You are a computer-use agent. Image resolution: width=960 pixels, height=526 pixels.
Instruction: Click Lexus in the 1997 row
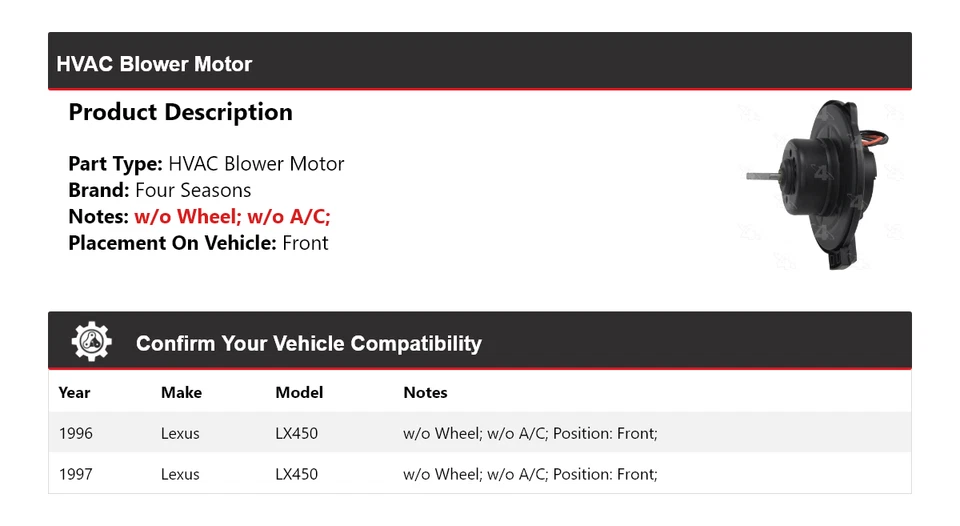(x=180, y=474)
